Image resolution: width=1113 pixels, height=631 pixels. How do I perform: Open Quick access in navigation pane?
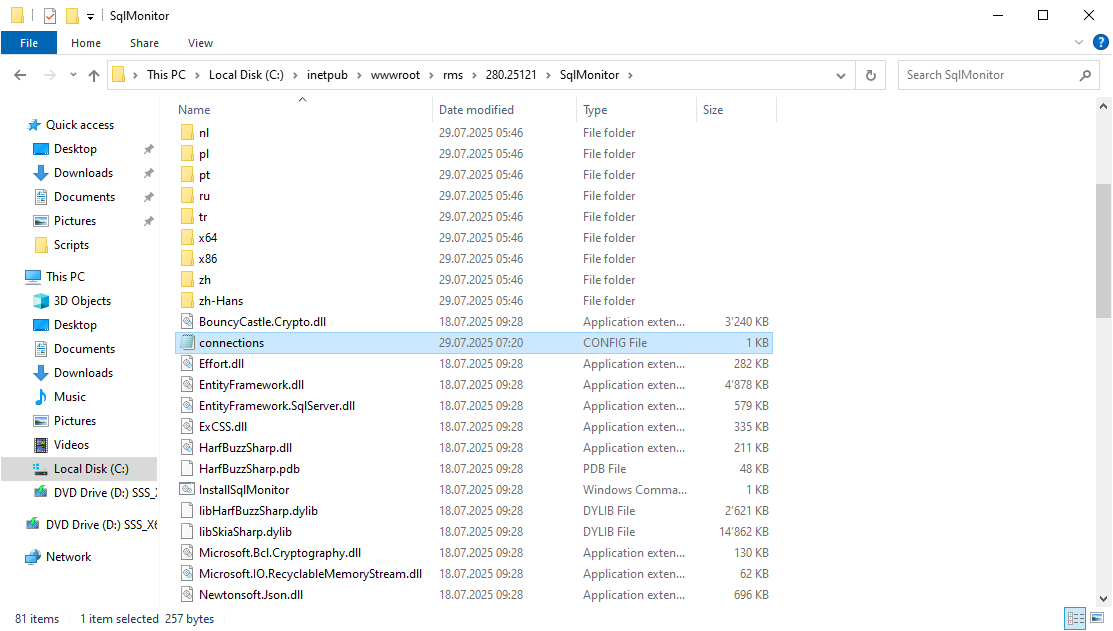coord(80,125)
